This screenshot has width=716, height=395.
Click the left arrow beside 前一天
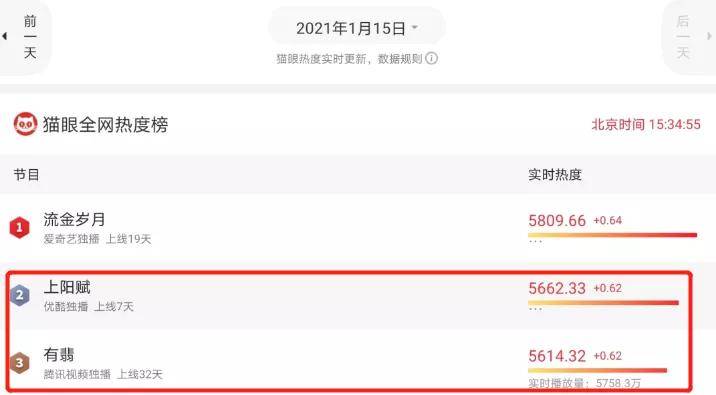[x=5, y=36]
